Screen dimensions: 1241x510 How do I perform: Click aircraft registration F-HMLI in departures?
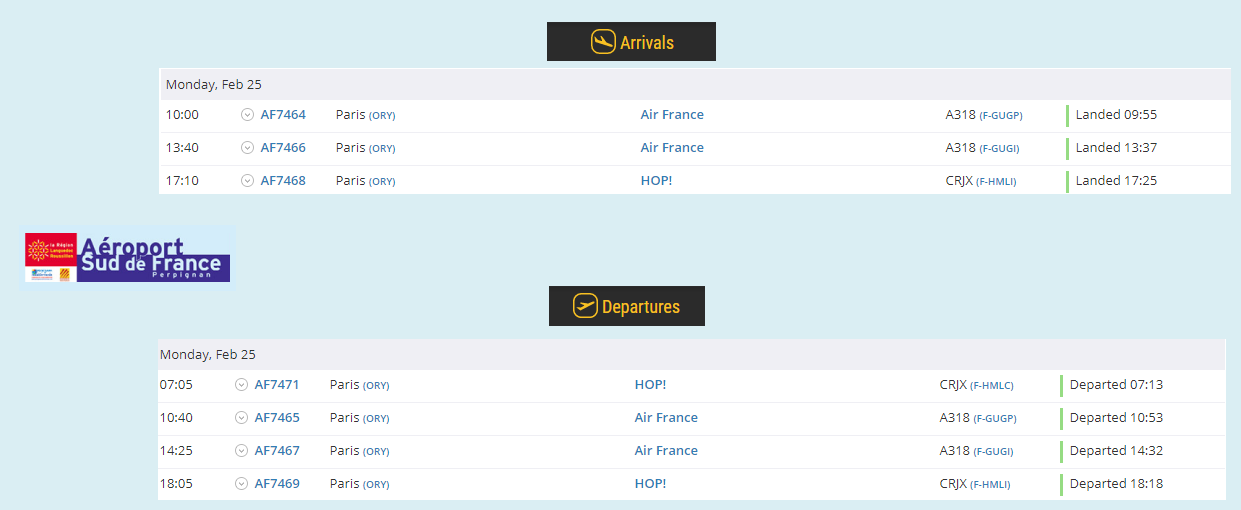[x=990, y=485]
